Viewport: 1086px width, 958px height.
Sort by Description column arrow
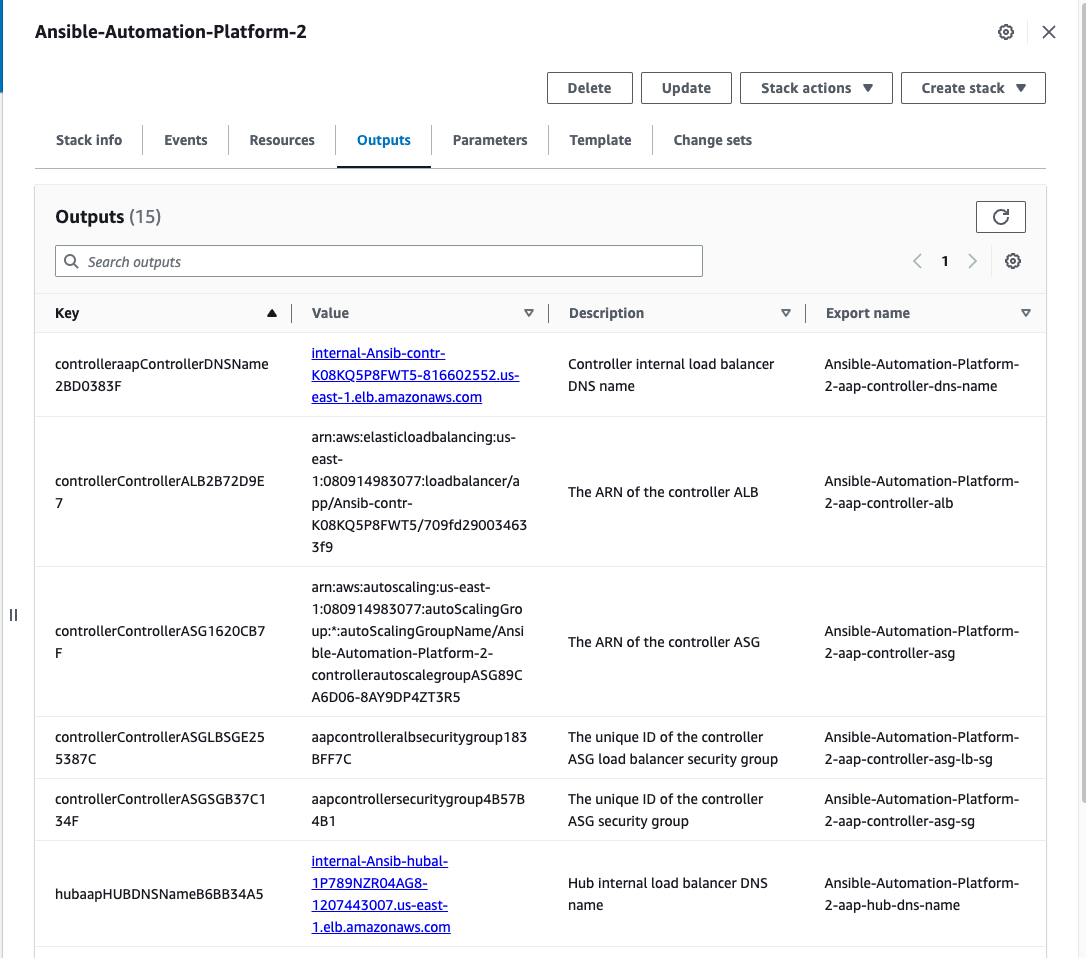(786, 313)
